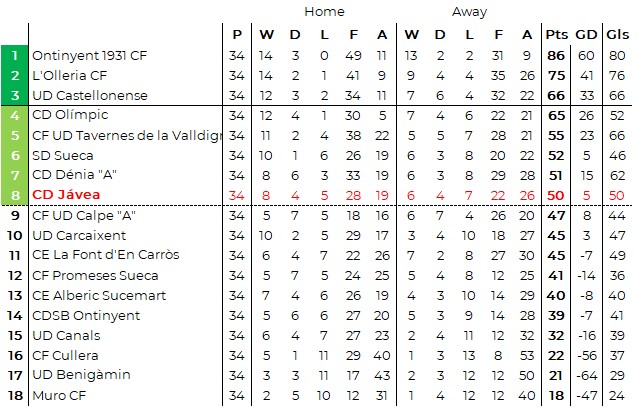Click the green position 1 badge

(15, 56)
